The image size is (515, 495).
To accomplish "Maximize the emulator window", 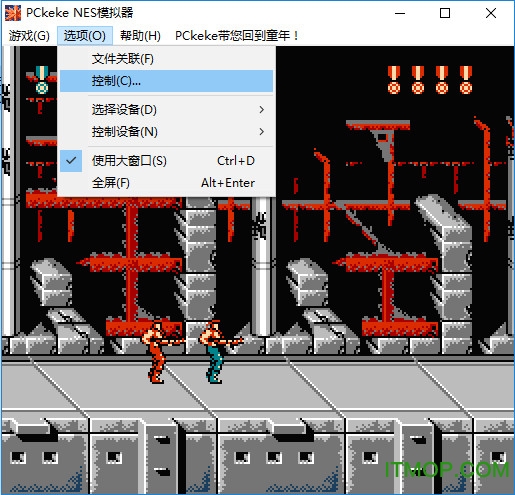I will click(x=445, y=13).
